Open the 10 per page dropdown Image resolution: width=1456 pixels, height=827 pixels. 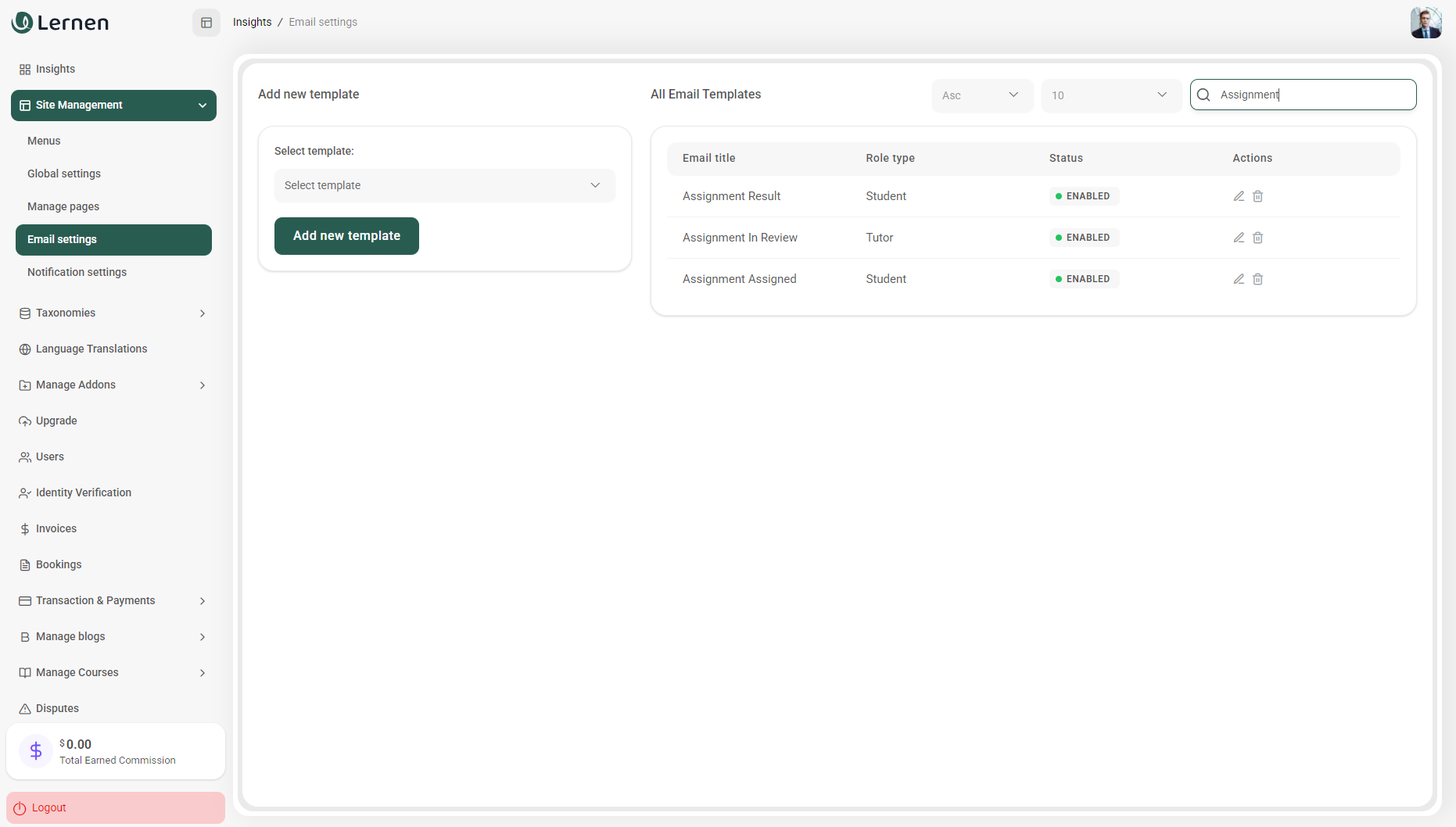[1110, 95]
